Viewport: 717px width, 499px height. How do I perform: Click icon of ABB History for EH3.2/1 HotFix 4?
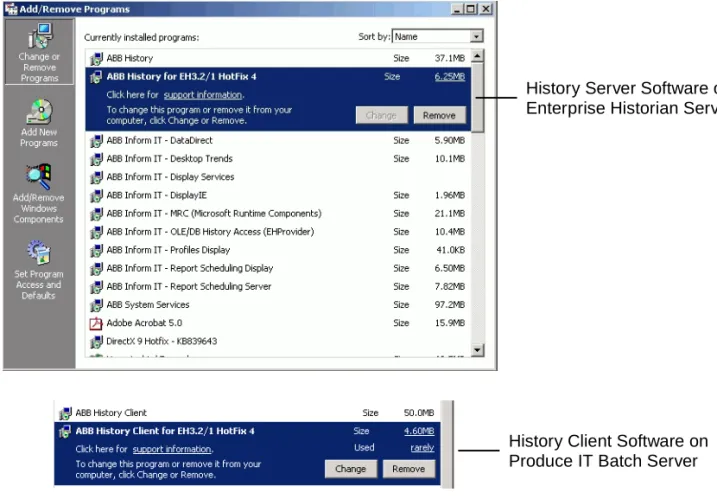pos(96,77)
